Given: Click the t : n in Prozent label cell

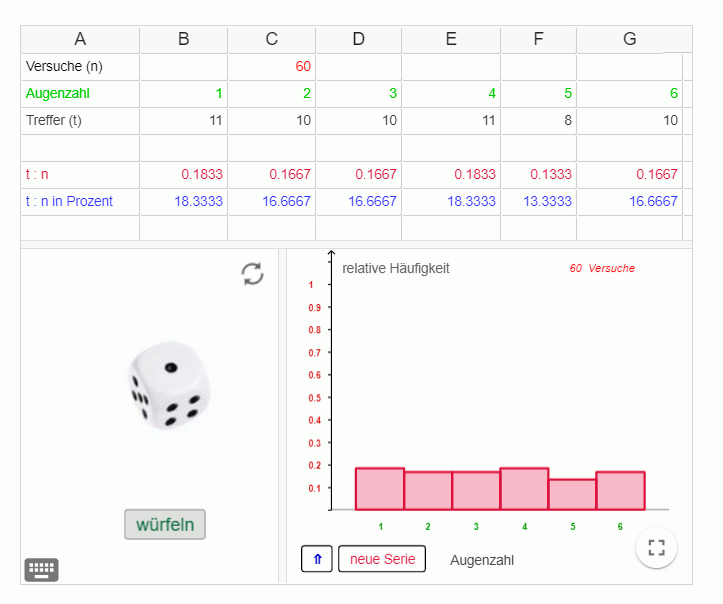Looking at the screenshot, I should [x=80, y=202].
